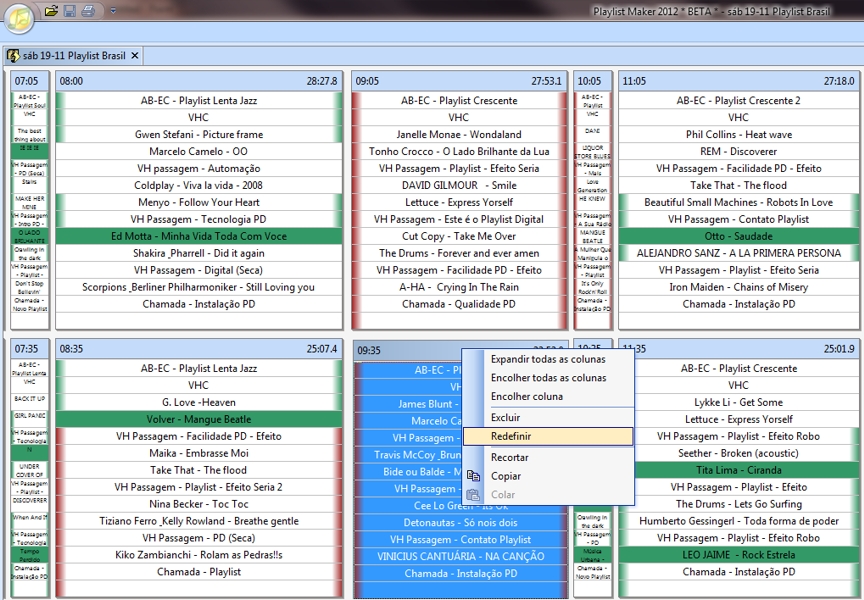Select the highlighted Otto - Saudade row
This screenshot has width=864, height=600.
(738, 236)
